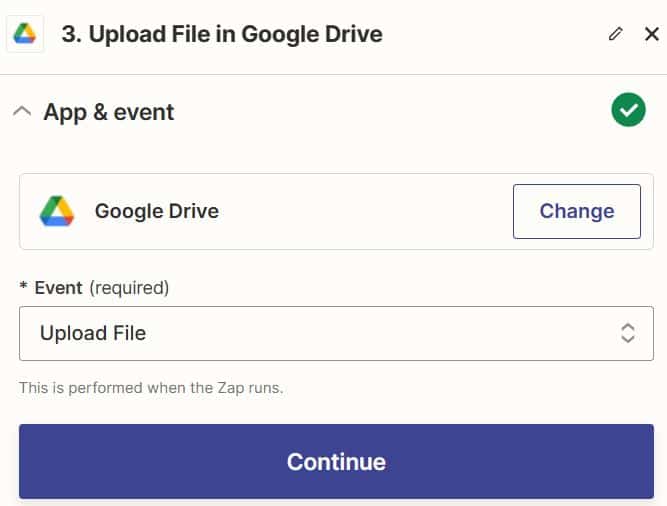Click the asterisk before the Event label
Viewport: 667px width, 506px height.
(23, 286)
